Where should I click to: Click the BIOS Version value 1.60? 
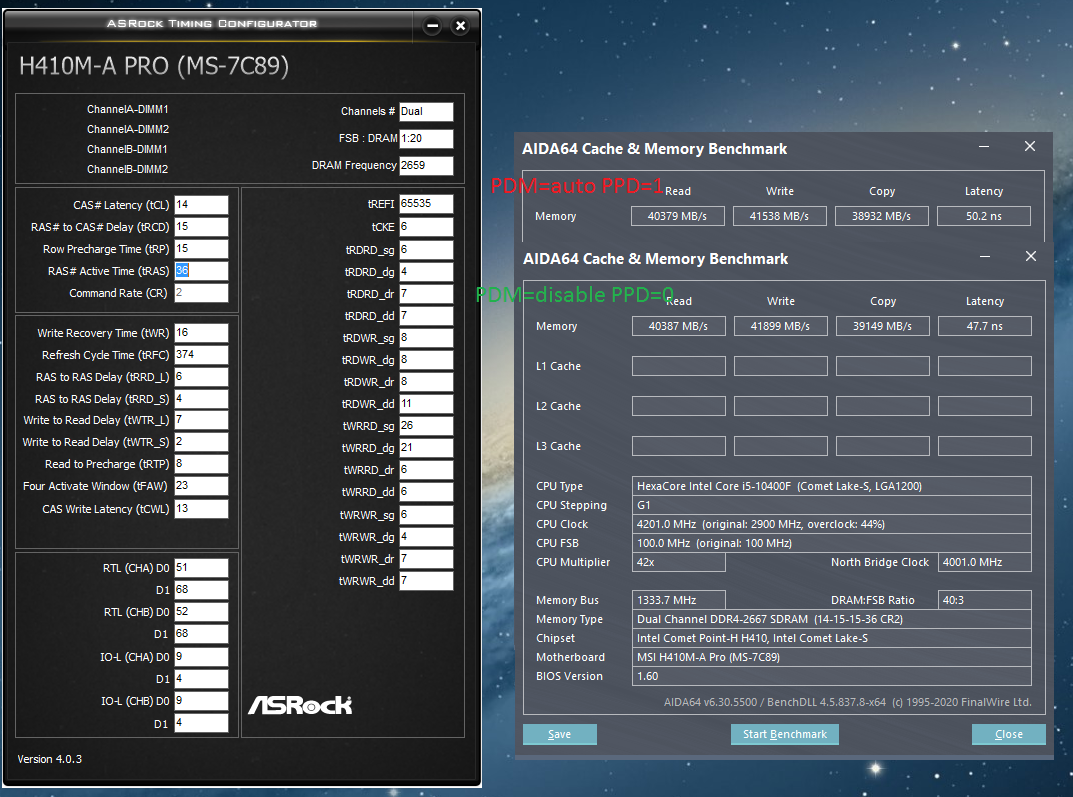831,676
